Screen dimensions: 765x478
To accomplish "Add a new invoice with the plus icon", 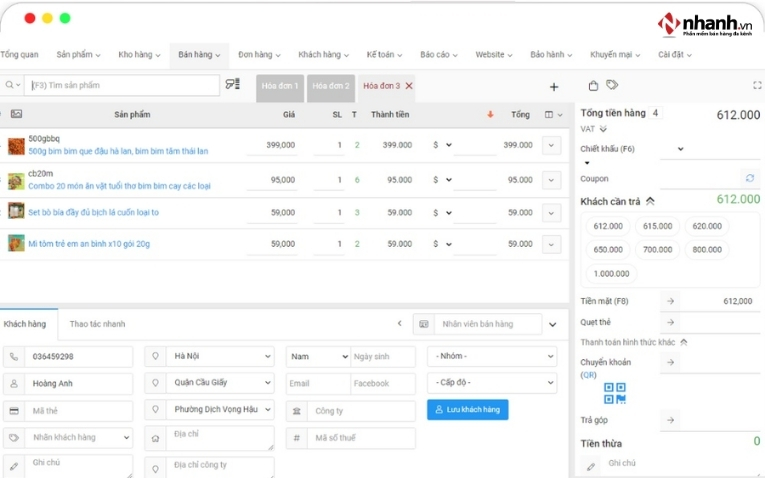I will click(554, 87).
